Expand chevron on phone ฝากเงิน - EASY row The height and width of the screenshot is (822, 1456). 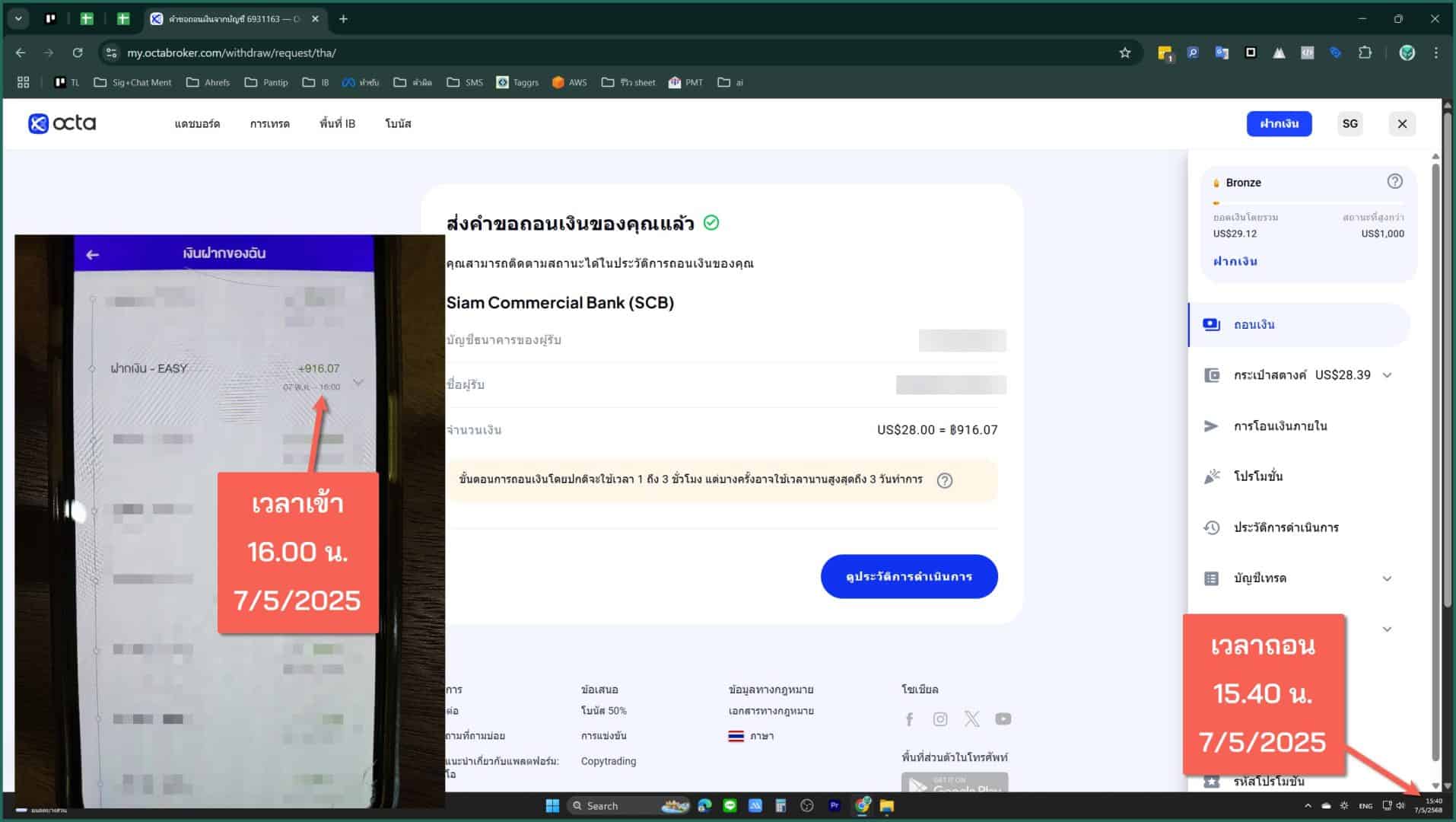tap(358, 382)
